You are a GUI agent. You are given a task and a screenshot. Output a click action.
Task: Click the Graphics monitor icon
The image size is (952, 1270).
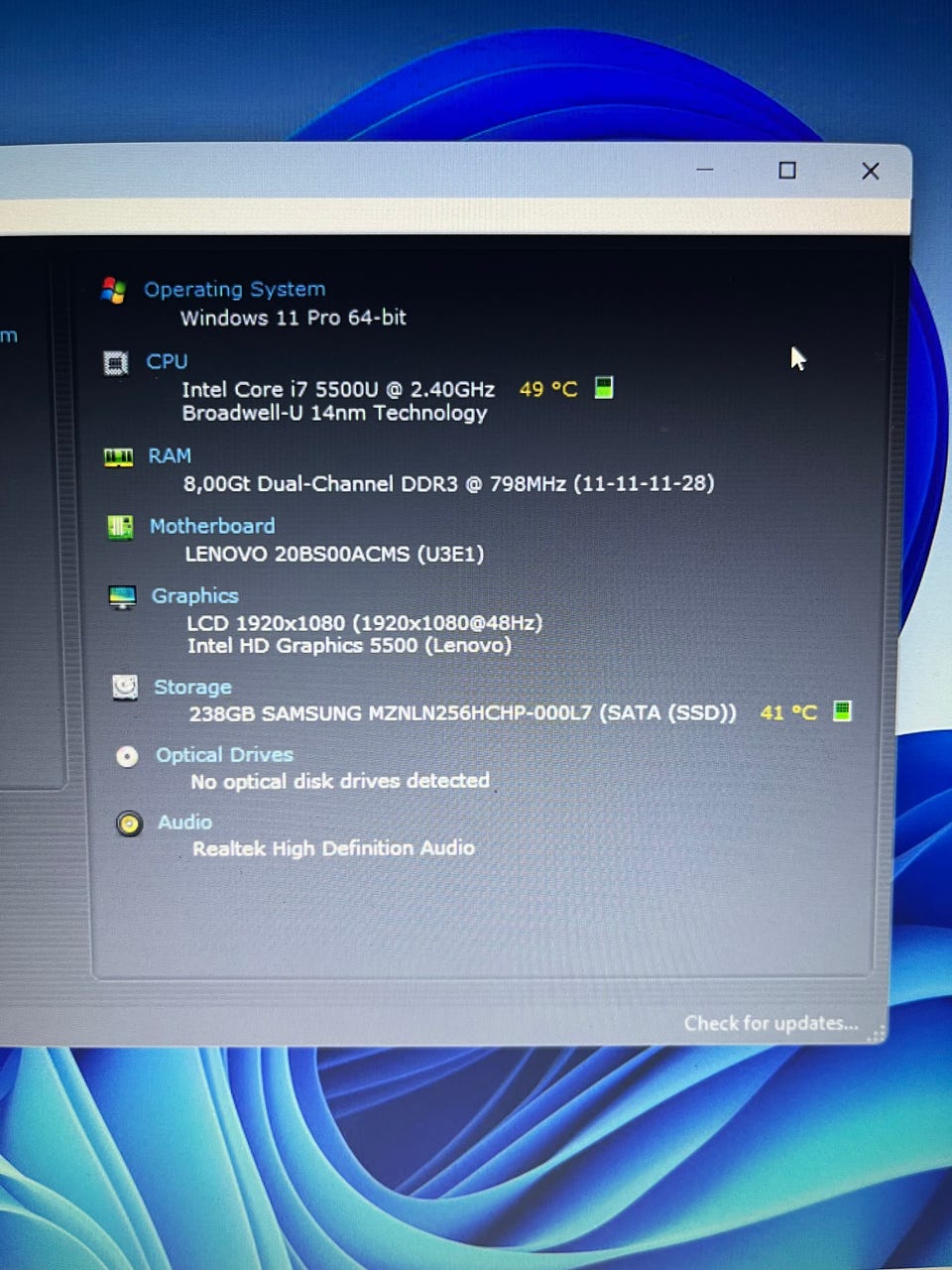[x=122, y=597]
